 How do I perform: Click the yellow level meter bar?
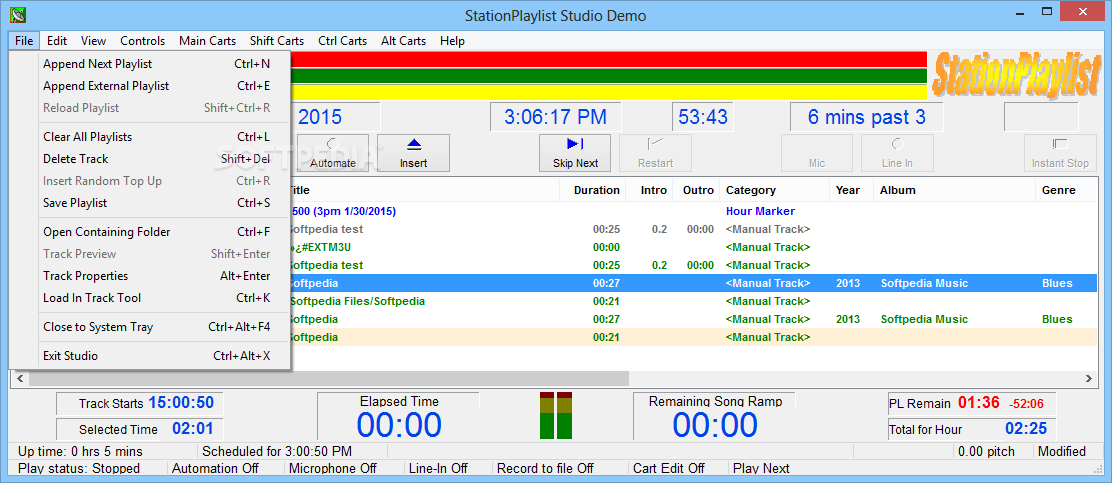[608, 92]
